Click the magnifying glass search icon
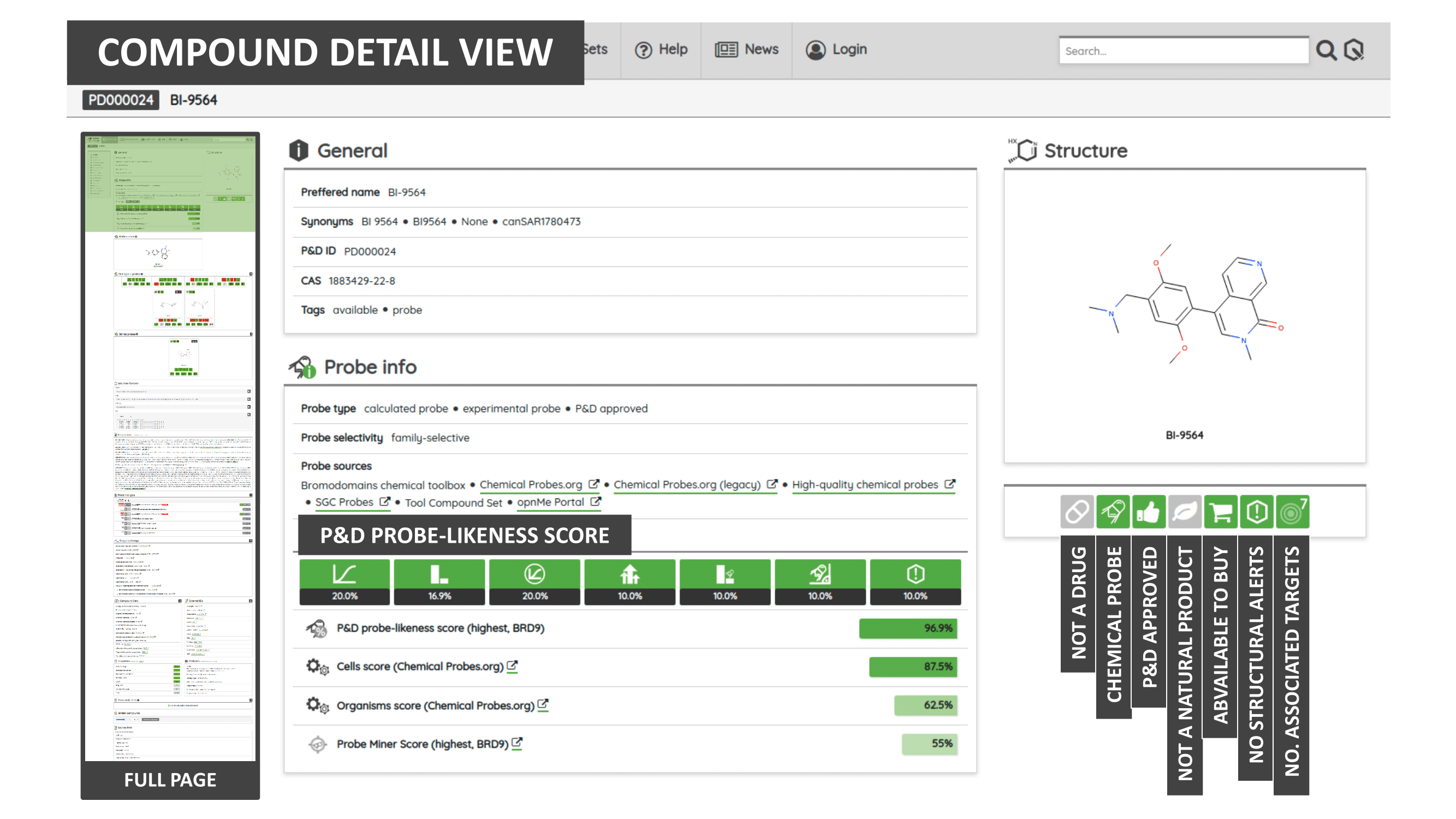 click(1326, 50)
